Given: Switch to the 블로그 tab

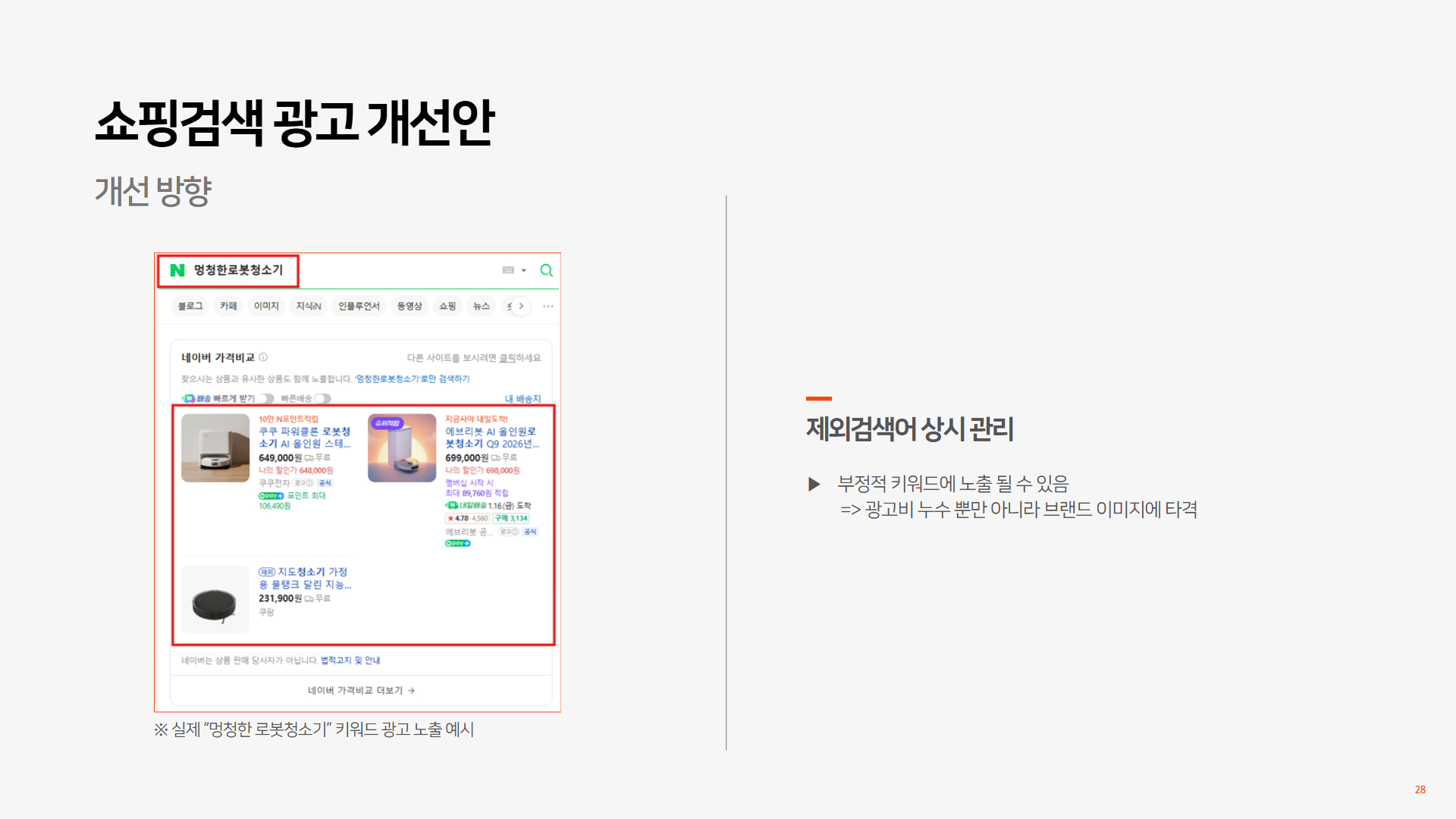Looking at the screenshot, I should [x=190, y=306].
